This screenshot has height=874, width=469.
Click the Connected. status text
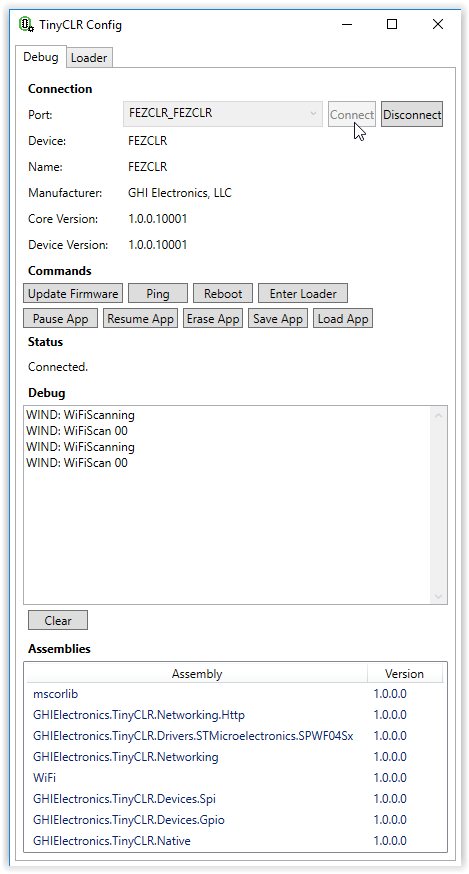coord(58,367)
